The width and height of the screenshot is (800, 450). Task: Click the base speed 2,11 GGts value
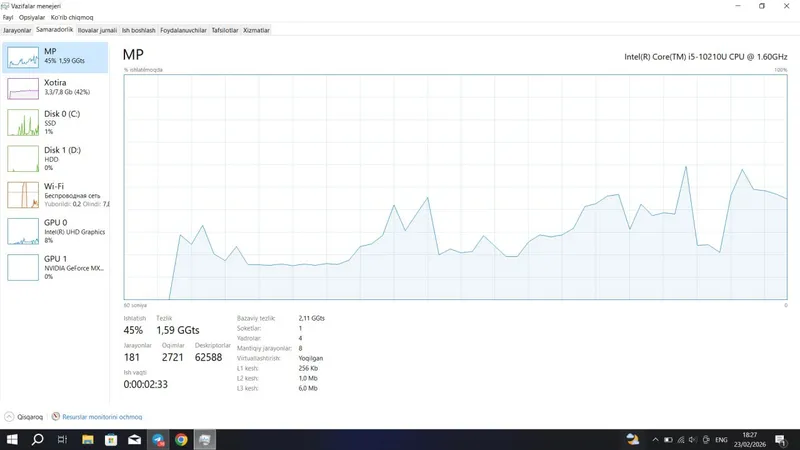311,318
